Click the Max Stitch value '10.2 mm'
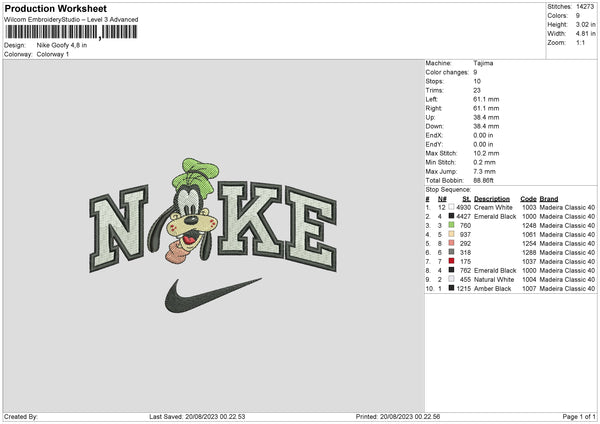 tap(486, 153)
